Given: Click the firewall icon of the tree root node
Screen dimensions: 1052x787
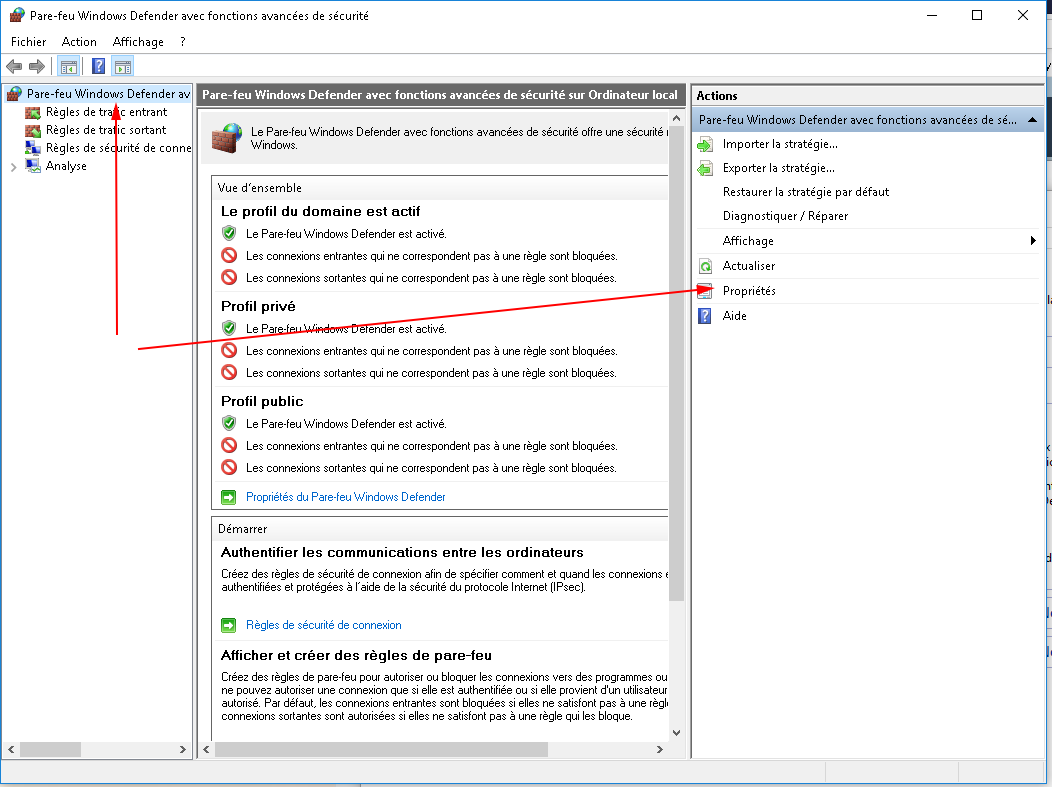Looking at the screenshot, I should [x=15, y=94].
